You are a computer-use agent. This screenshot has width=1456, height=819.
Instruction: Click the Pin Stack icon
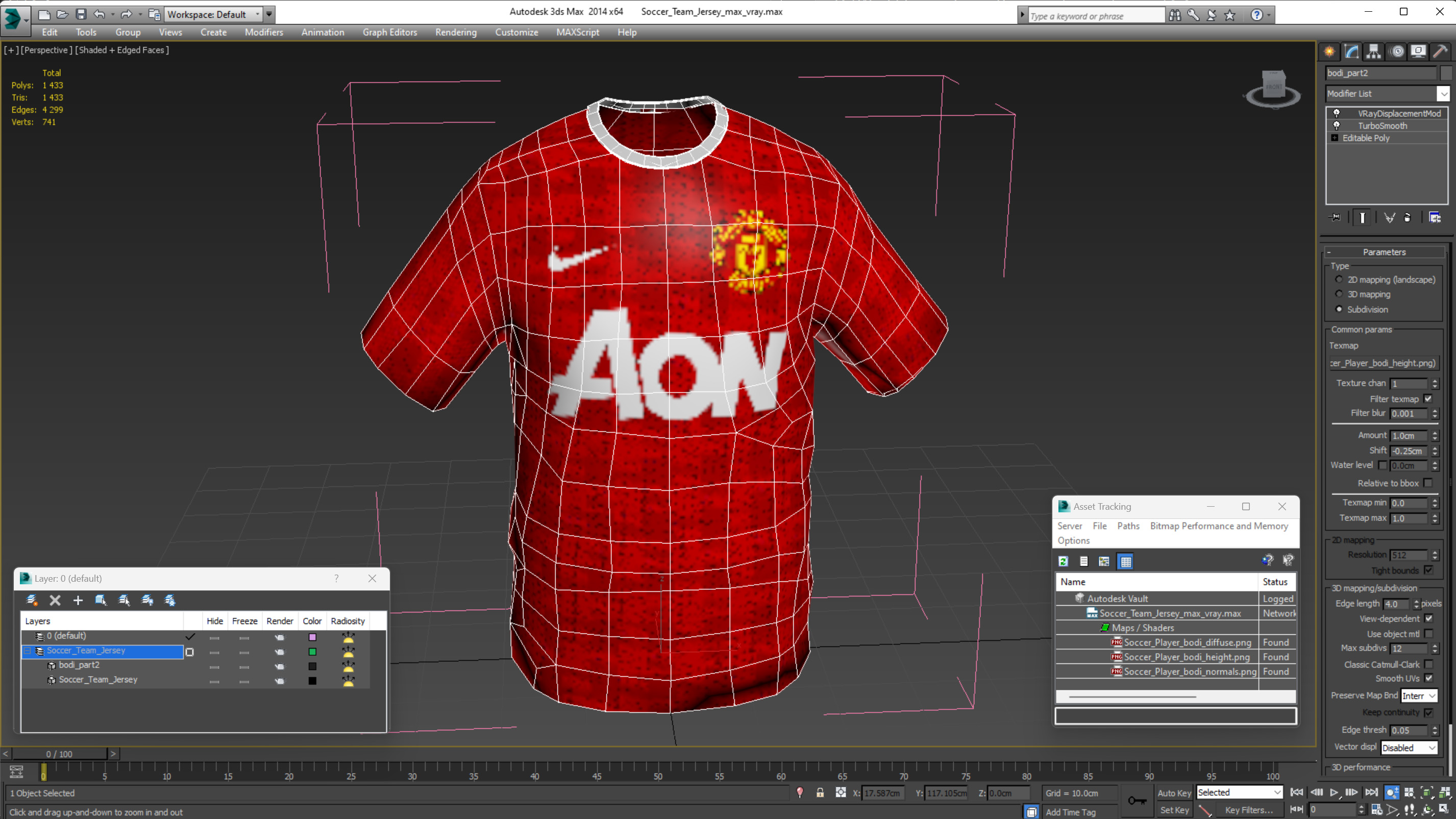pos(1335,217)
